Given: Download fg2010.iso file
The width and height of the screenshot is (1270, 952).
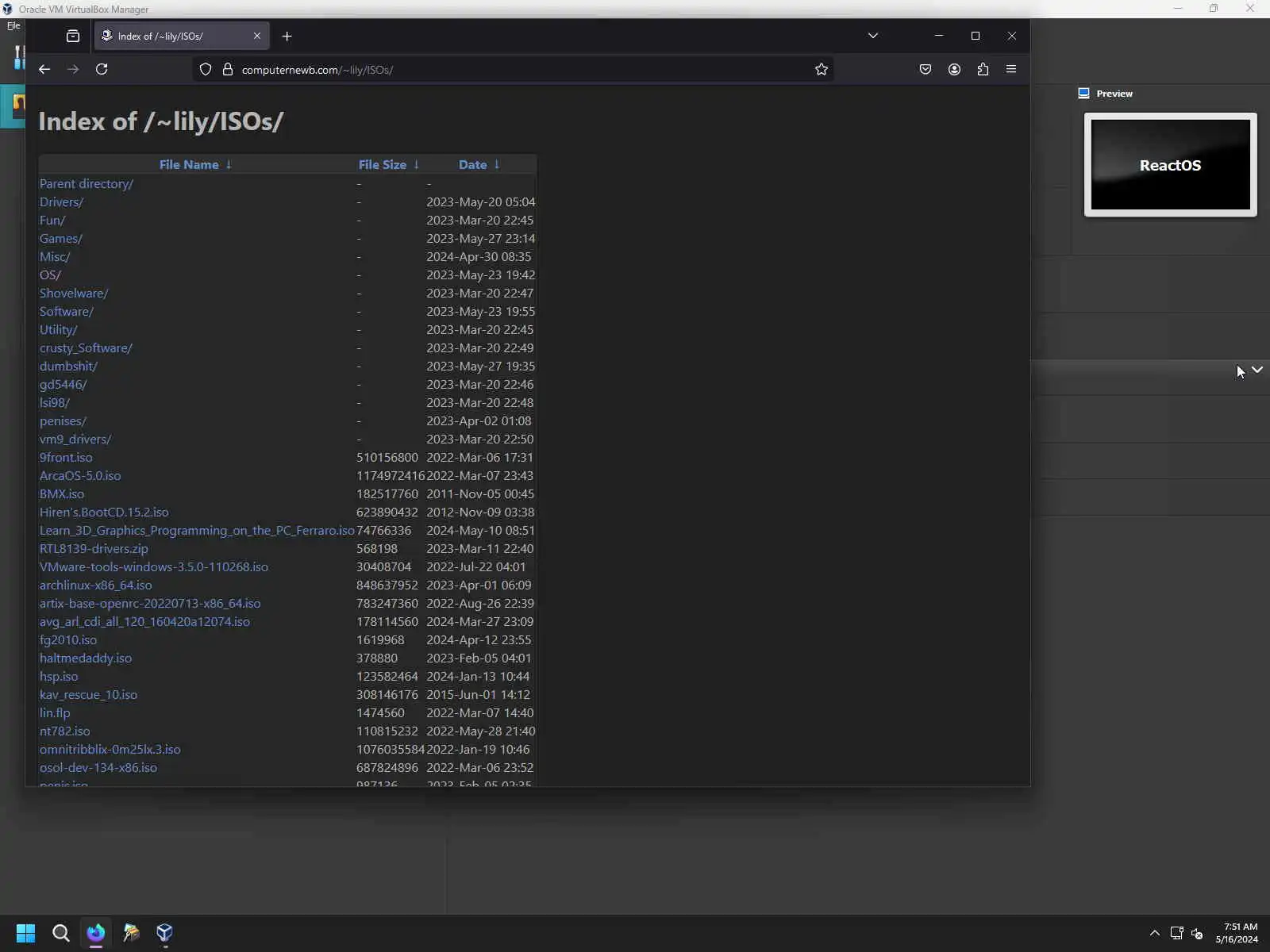Looking at the screenshot, I should tap(68, 640).
